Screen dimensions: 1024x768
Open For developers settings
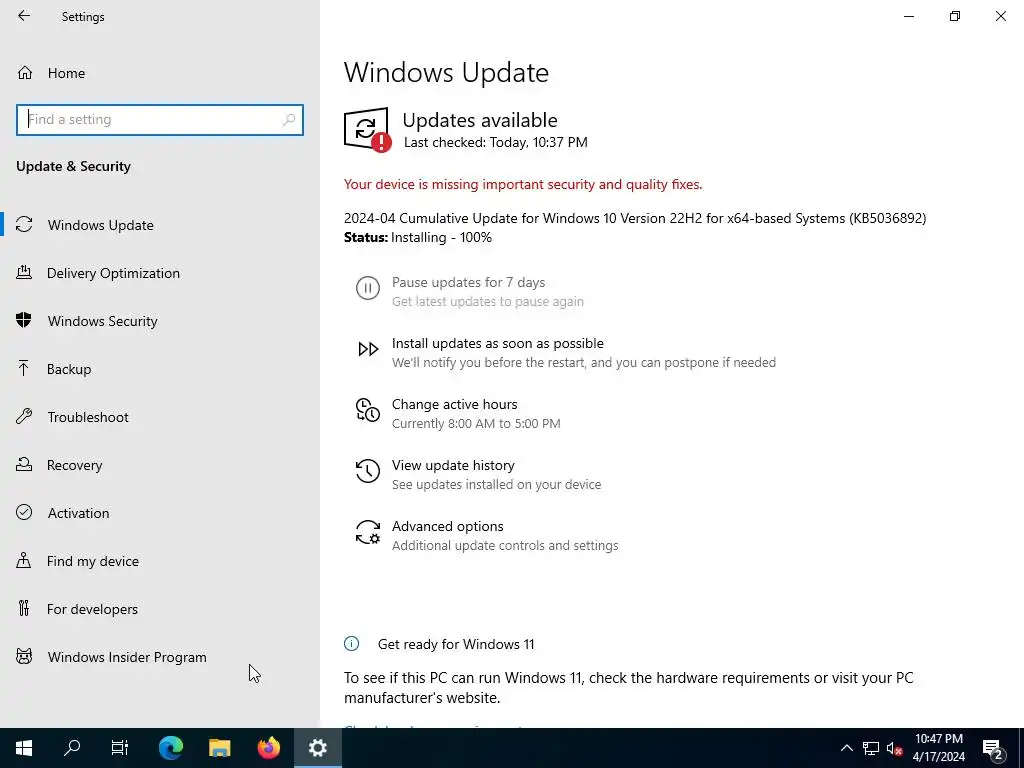[x=160, y=609]
